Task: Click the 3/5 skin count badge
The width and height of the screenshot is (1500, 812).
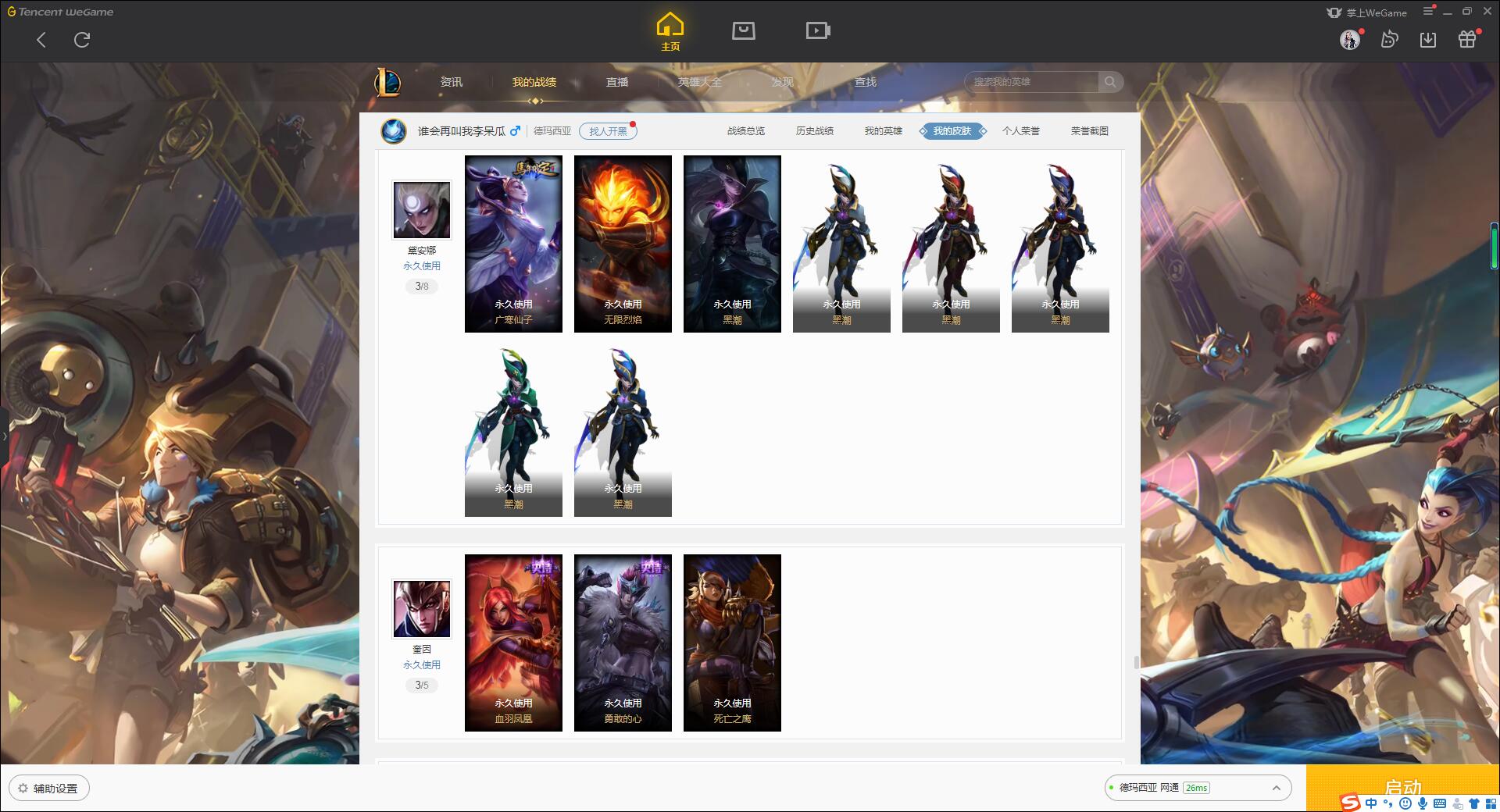Action: click(x=422, y=686)
